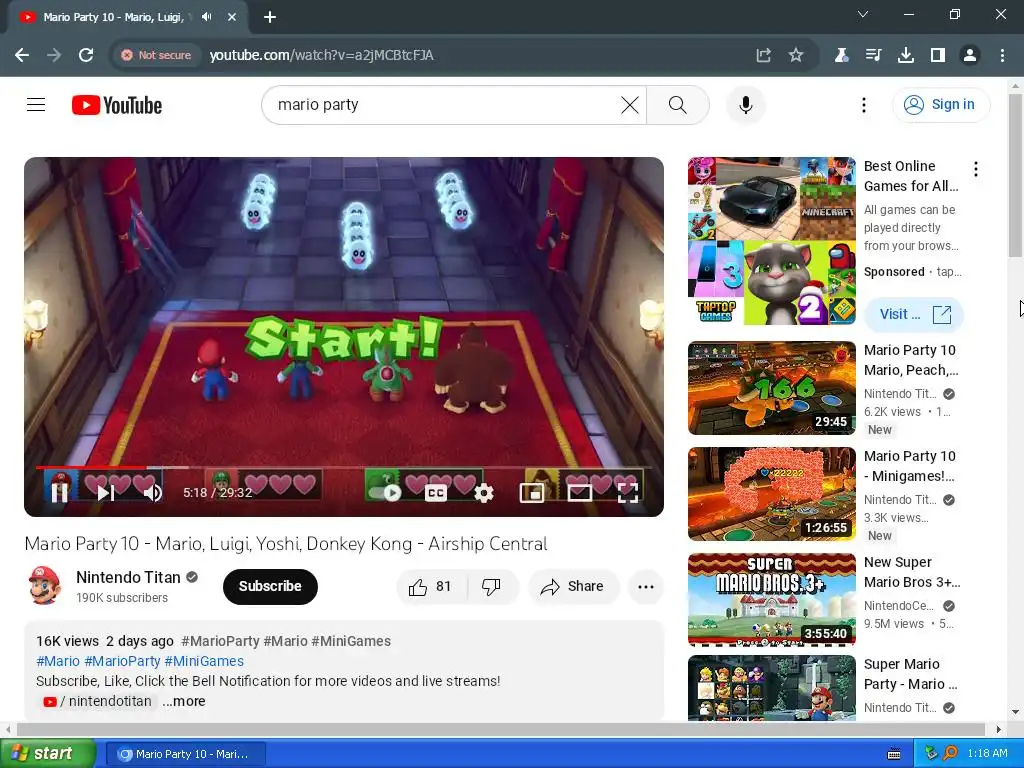The width and height of the screenshot is (1024, 768).
Task: Show Chrome downloads
Action: tap(906, 55)
